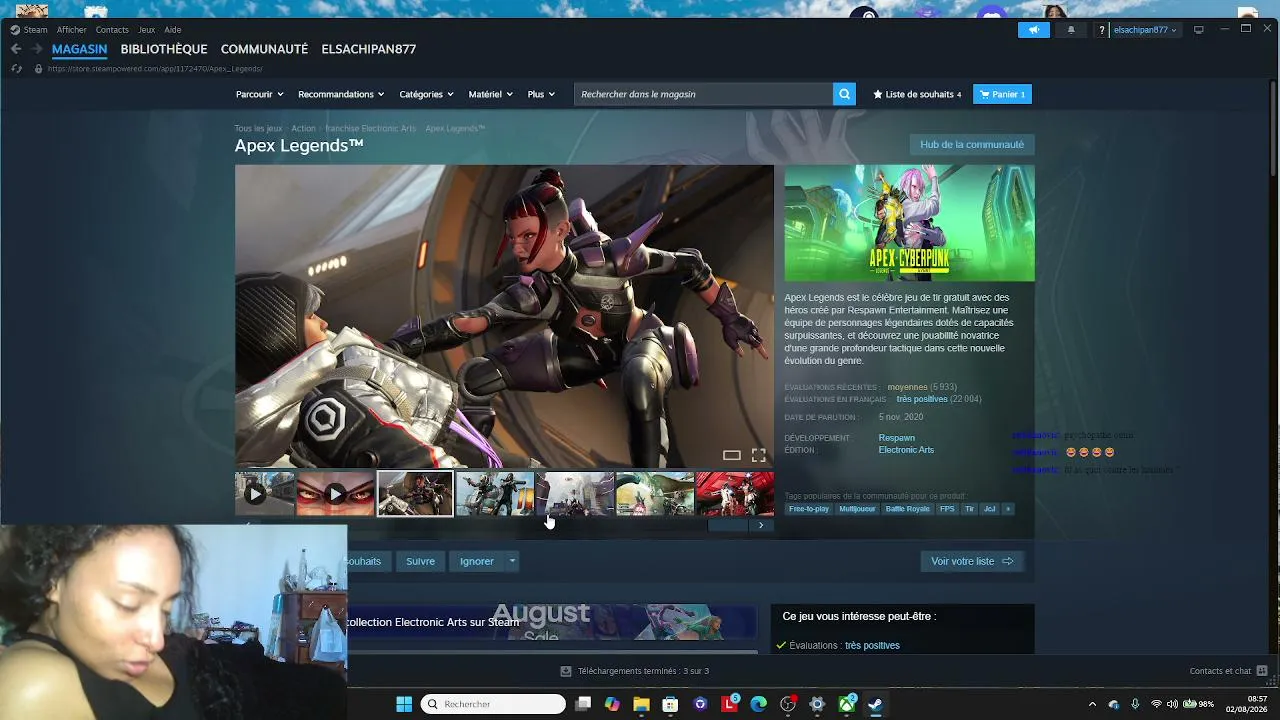1280x720 pixels.
Task: Open the Afficher menu
Action: [72, 30]
